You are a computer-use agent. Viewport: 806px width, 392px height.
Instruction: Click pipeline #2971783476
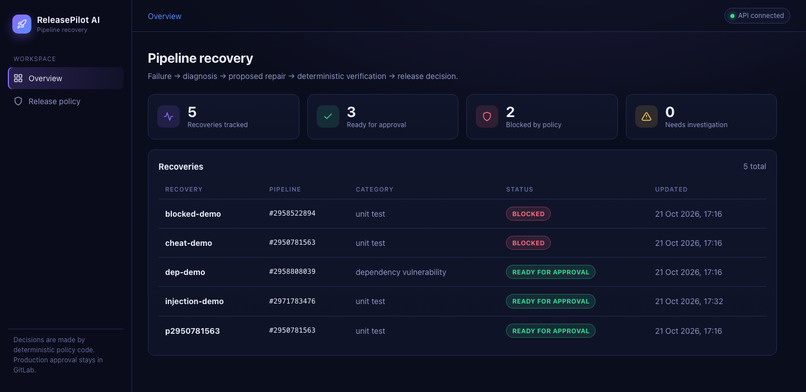(292, 301)
